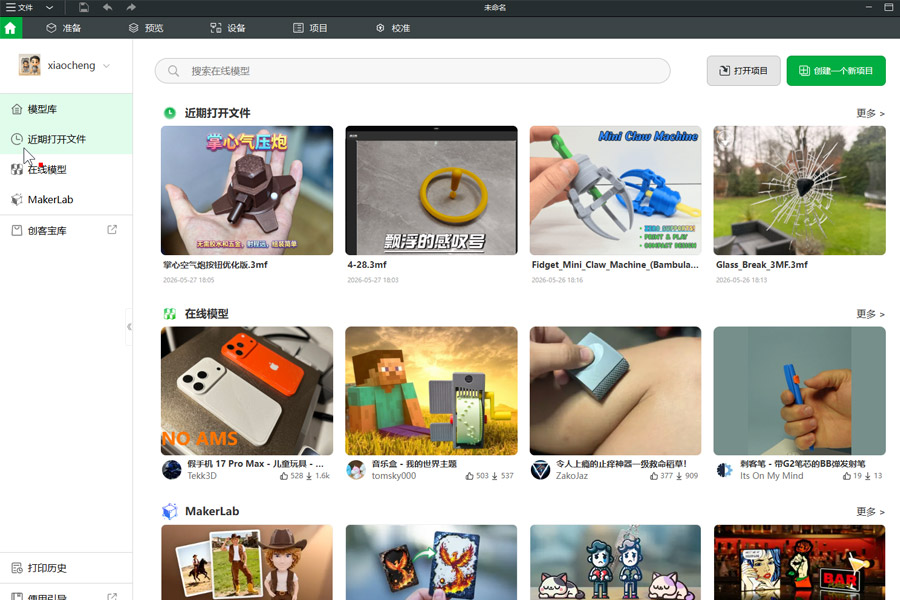The width and height of the screenshot is (900, 600).
Task: Click 更多 for 在线模型 section
Action: 870,313
